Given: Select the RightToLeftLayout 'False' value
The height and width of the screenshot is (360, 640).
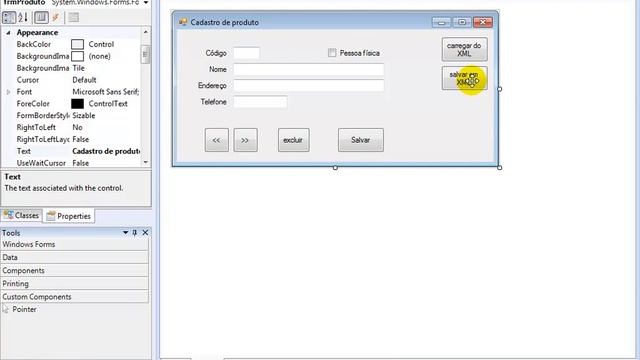Looking at the screenshot, I should pos(80,139).
